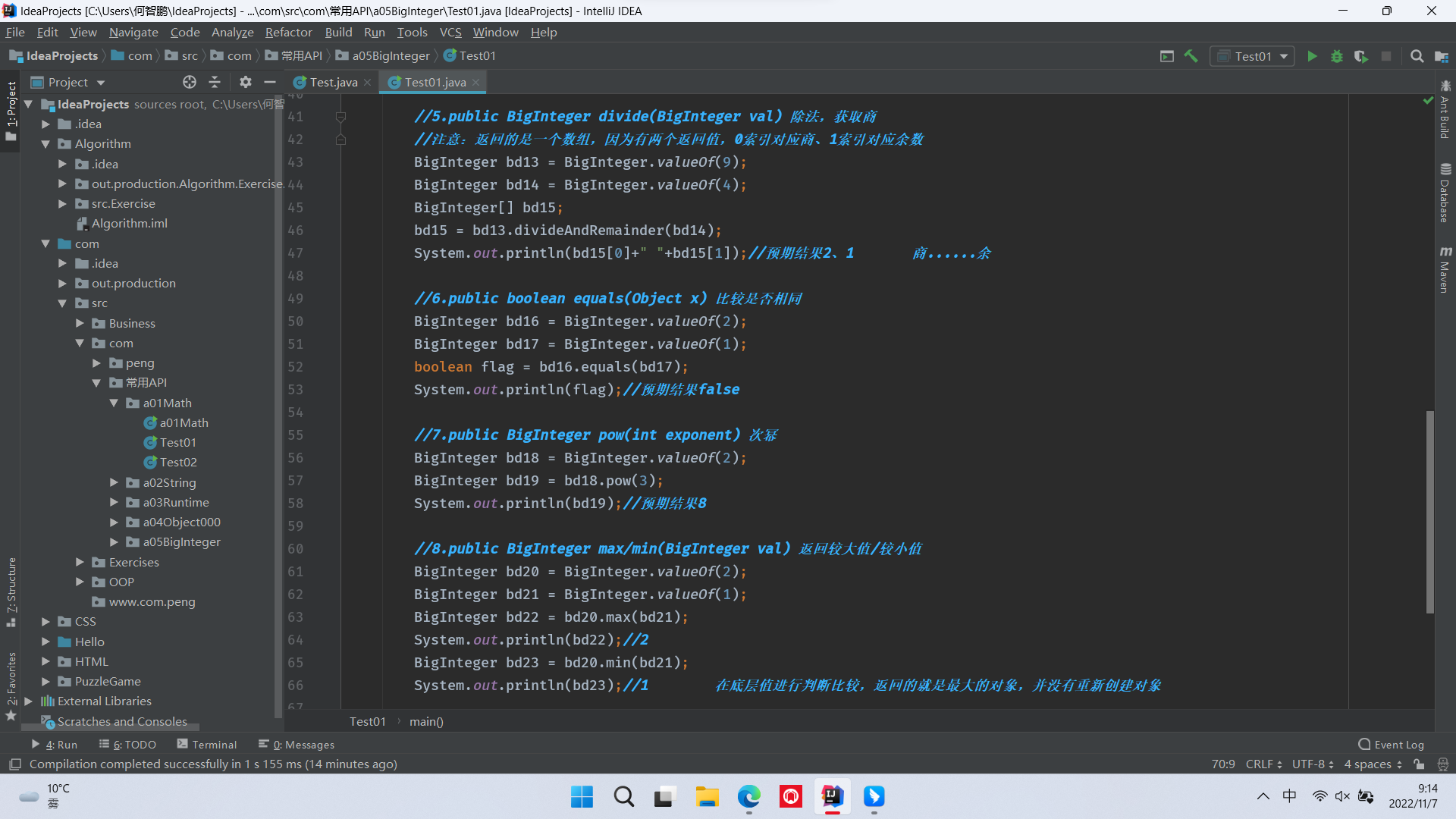Image resolution: width=1456 pixels, height=819 pixels.
Task: Collapse the Algorithm folder node
Action: (45, 143)
